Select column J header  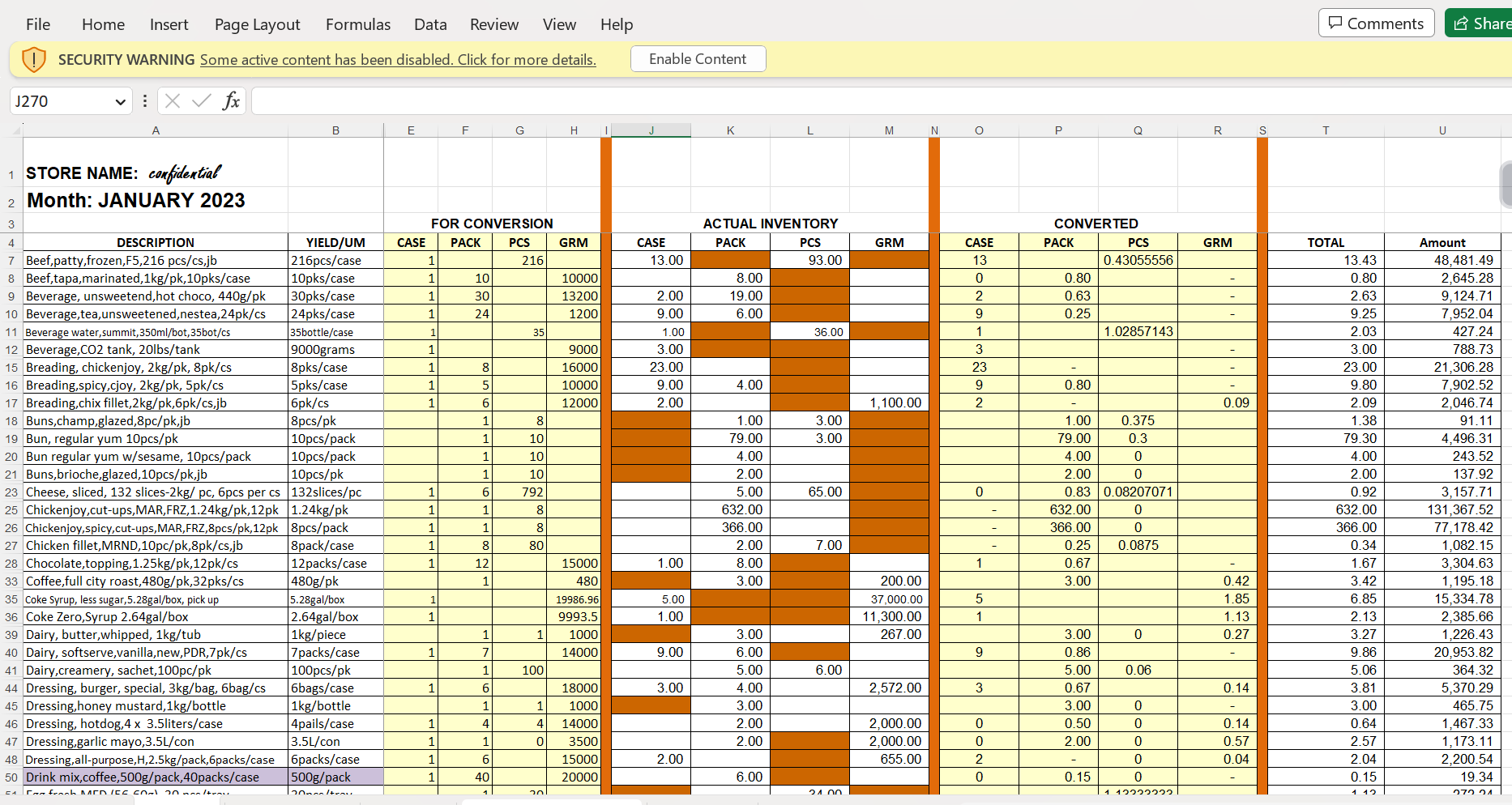[651, 130]
